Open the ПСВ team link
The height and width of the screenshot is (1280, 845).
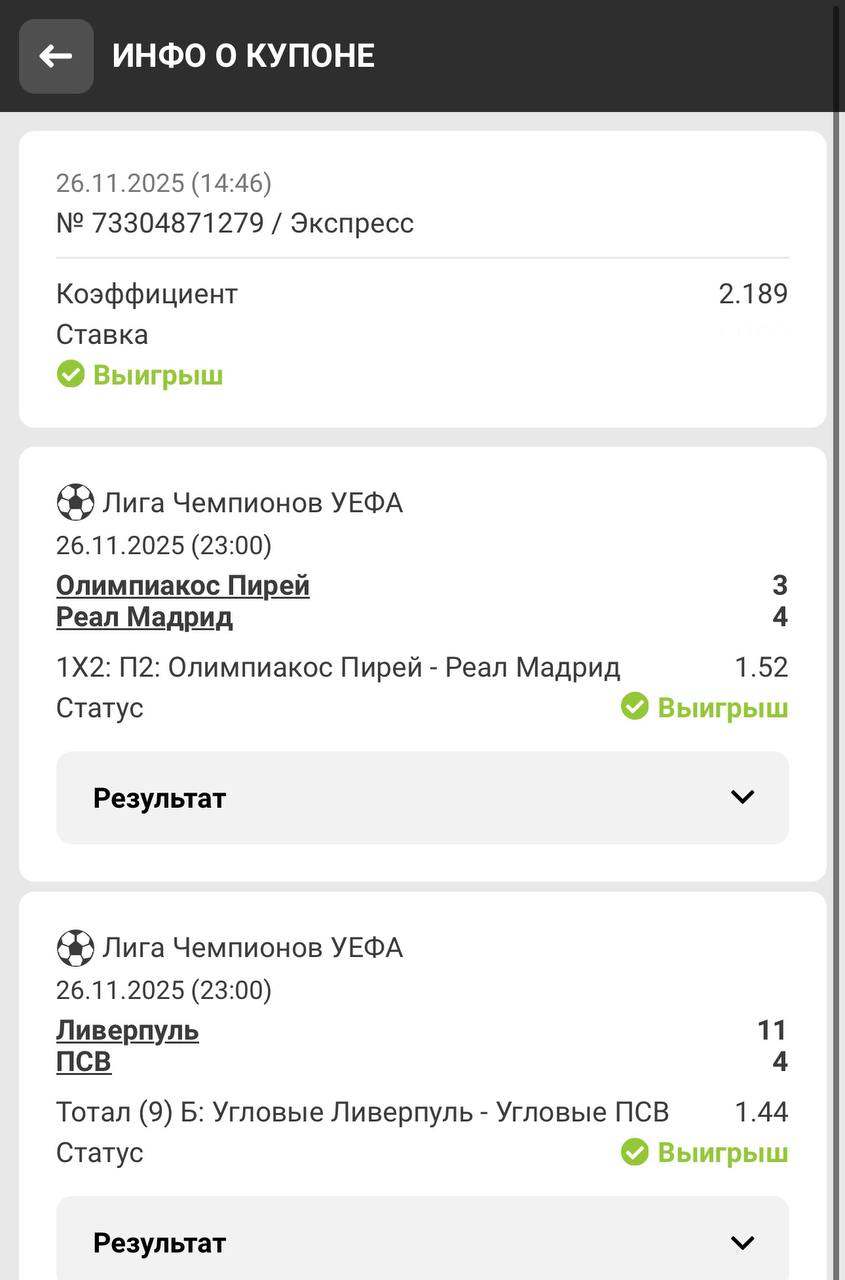click(84, 1062)
